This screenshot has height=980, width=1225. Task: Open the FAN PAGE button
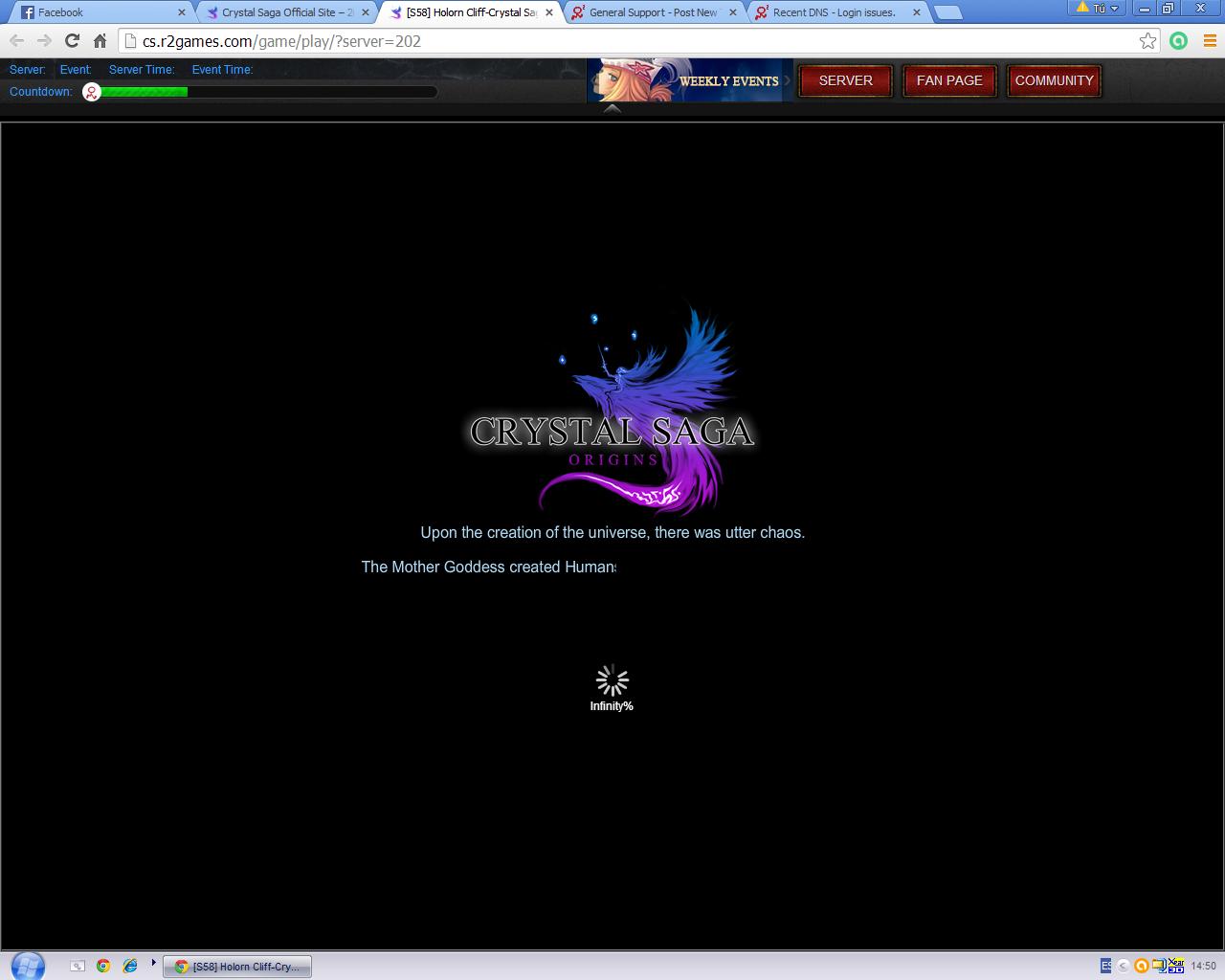(949, 80)
